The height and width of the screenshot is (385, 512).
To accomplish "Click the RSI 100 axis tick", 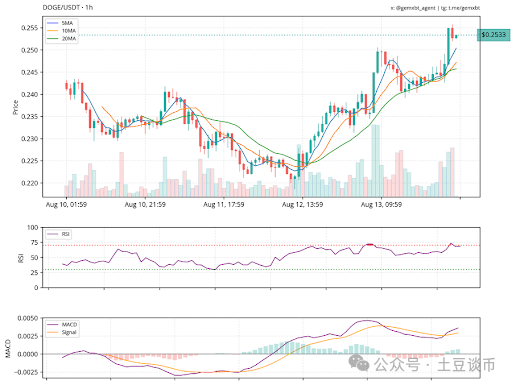I will tap(33, 228).
